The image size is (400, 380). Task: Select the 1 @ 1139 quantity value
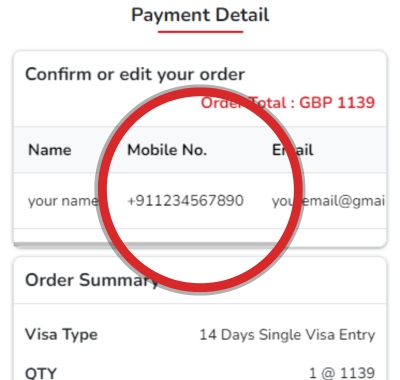[342, 373]
